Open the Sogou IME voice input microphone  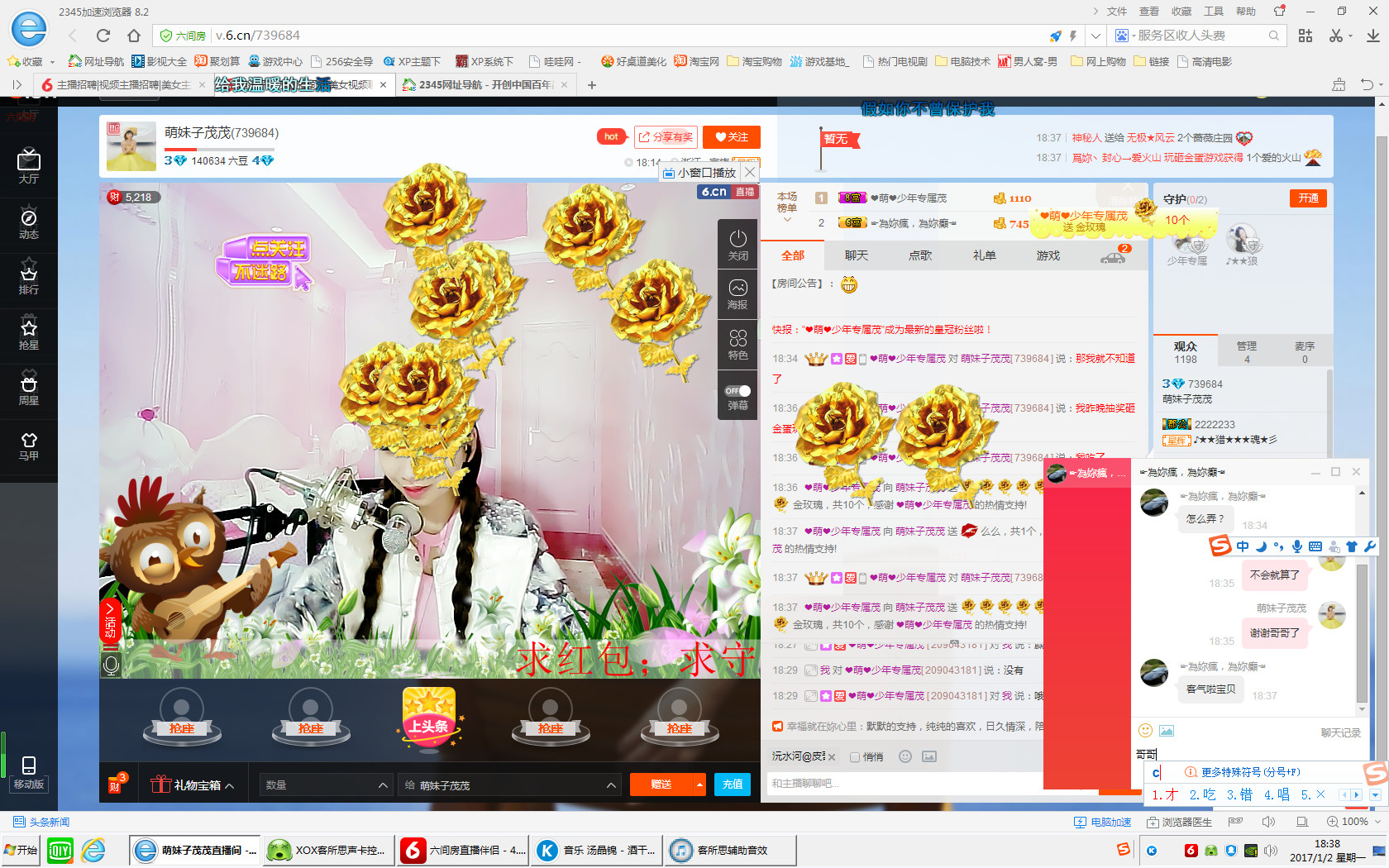click(x=1296, y=546)
